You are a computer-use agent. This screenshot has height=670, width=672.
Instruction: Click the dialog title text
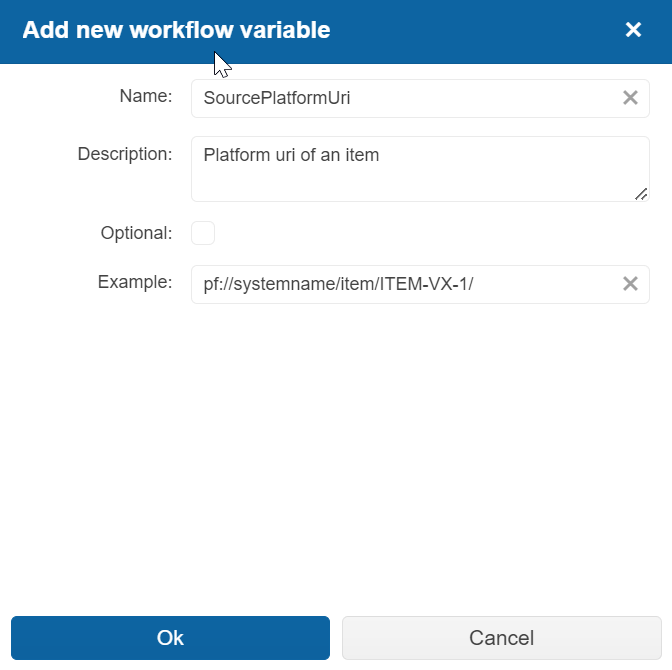pos(176,30)
